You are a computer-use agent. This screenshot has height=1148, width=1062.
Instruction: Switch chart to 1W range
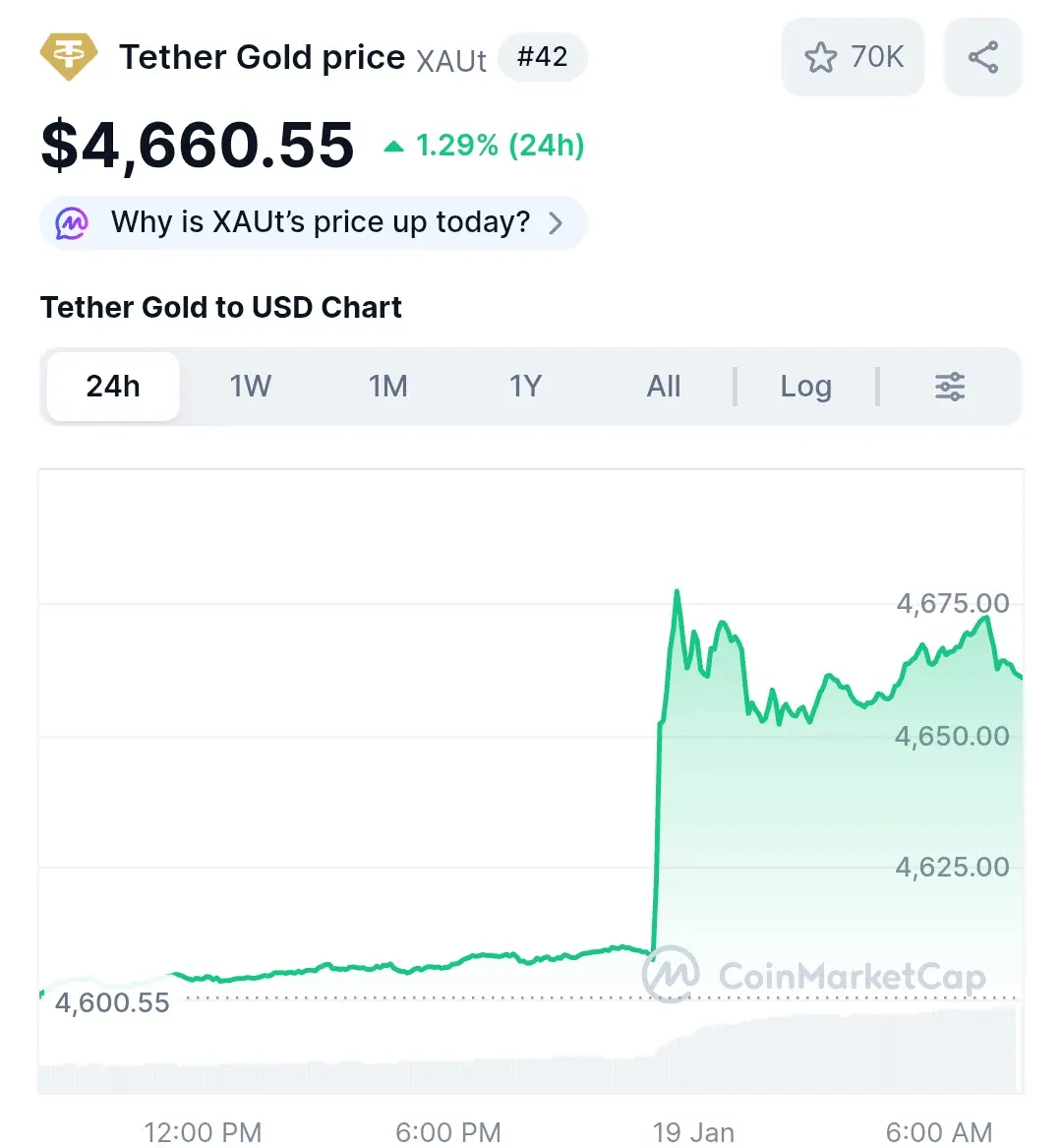click(x=251, y=386)
